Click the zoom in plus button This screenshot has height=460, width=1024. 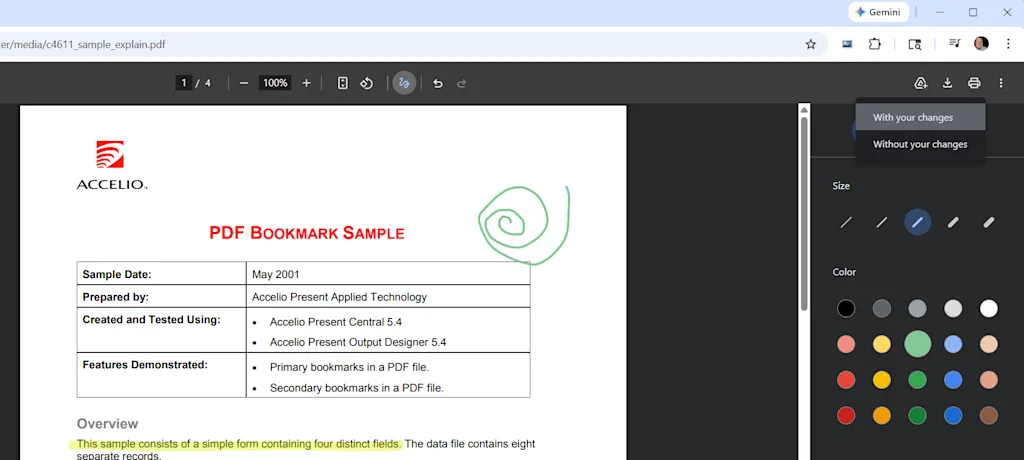coord(306,83)
